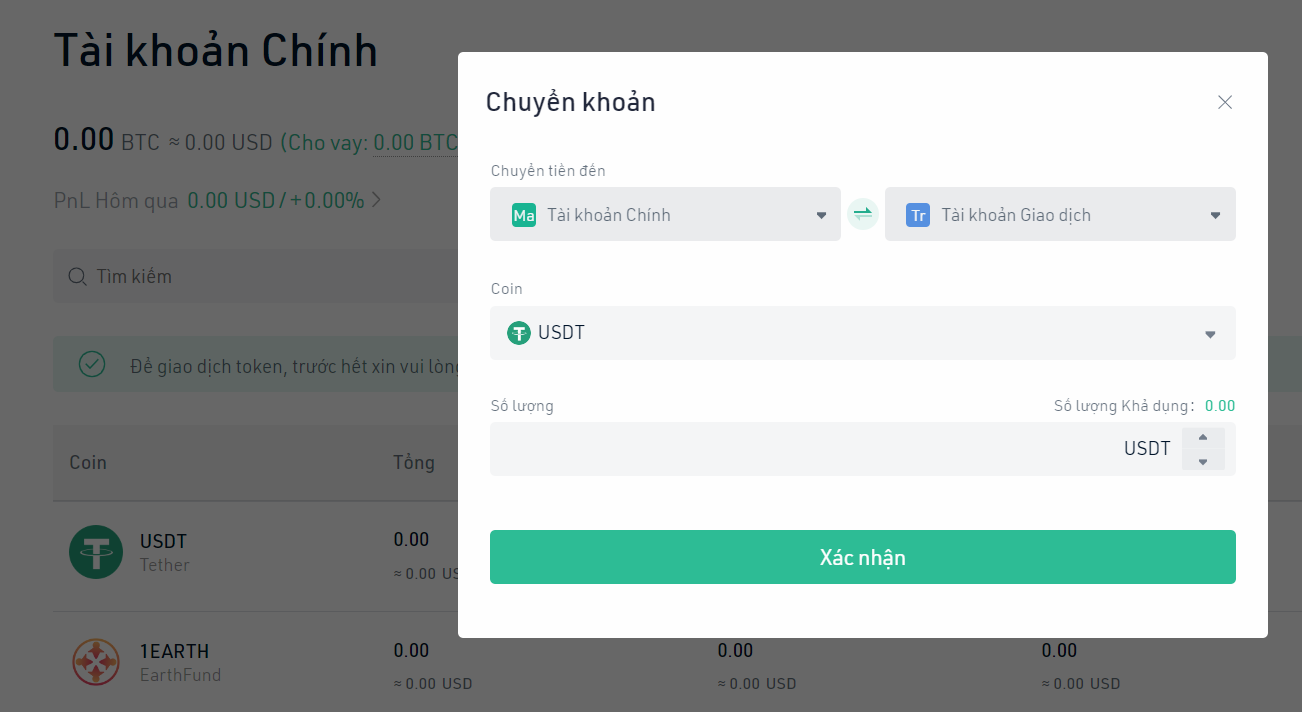Viewport: 1302px width, 712px height.
Task: Click the green Ma account badge icon
Action: coord(524,215)
